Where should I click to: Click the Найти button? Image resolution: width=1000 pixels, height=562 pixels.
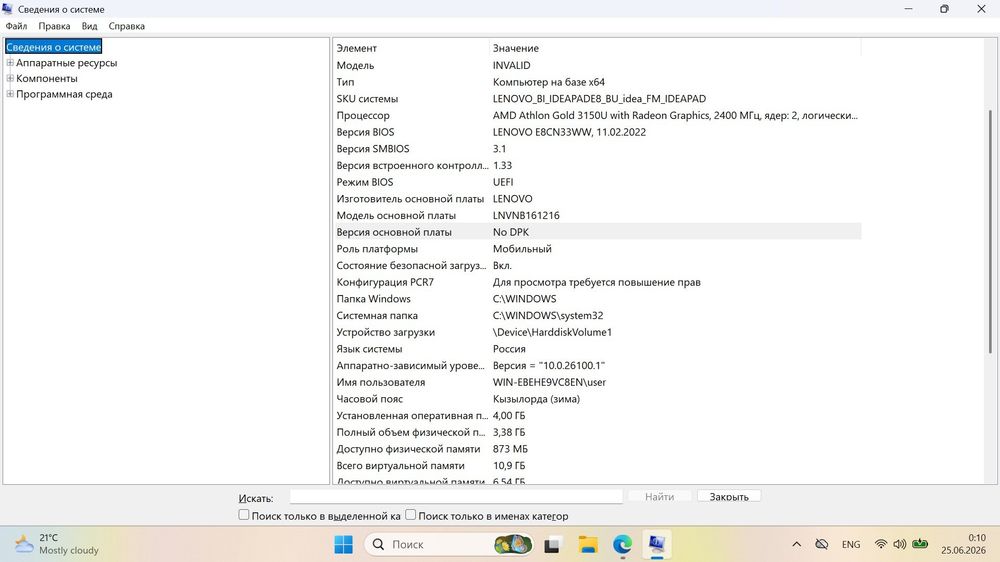[x=659, y=496]
